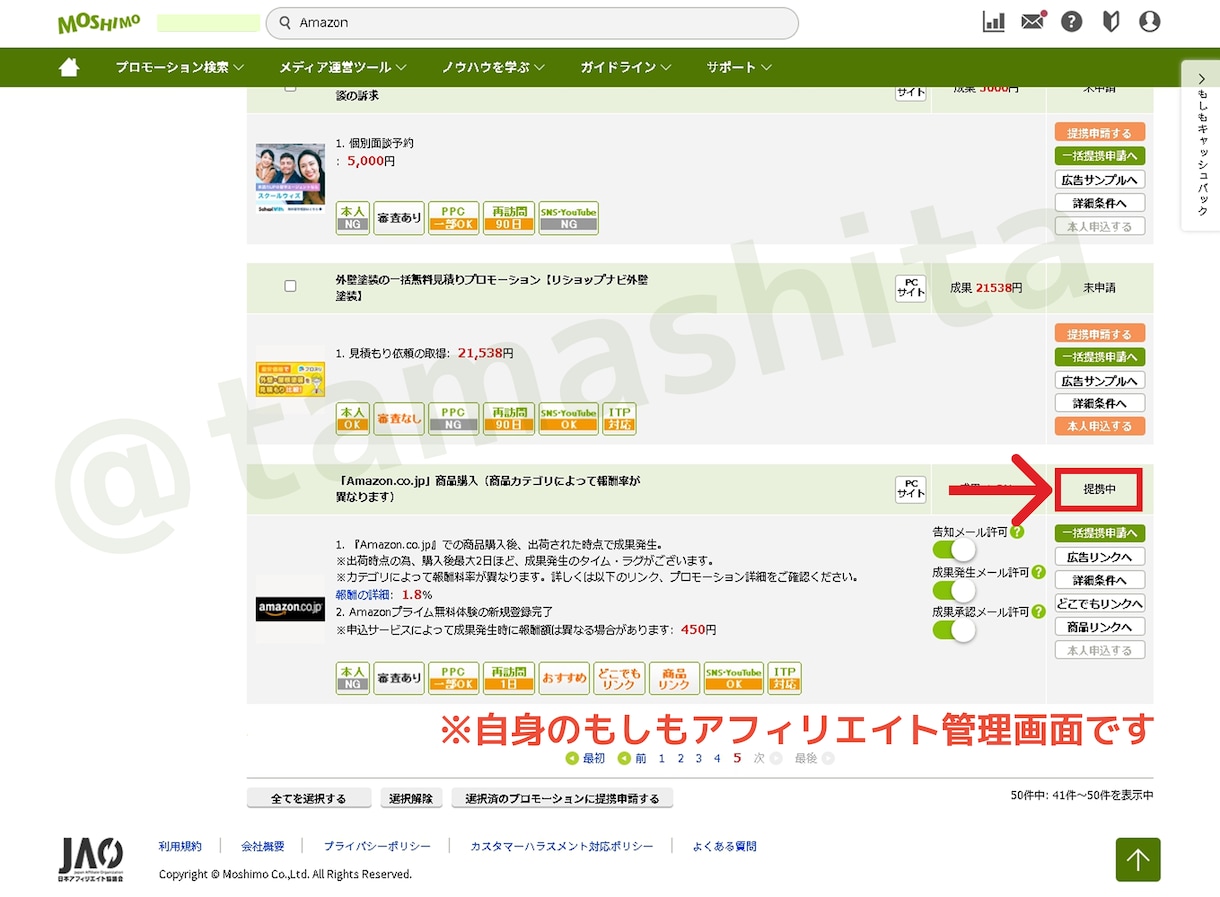
Task: Open カスタマーハラスメント対応ポリシー footer link
Action: [562, 846]
